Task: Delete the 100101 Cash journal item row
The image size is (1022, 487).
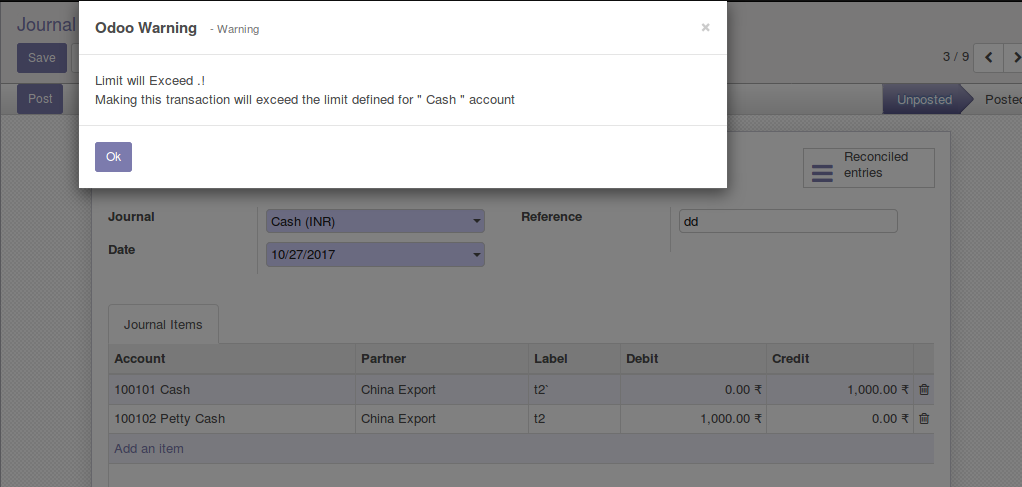Action: 924,390
